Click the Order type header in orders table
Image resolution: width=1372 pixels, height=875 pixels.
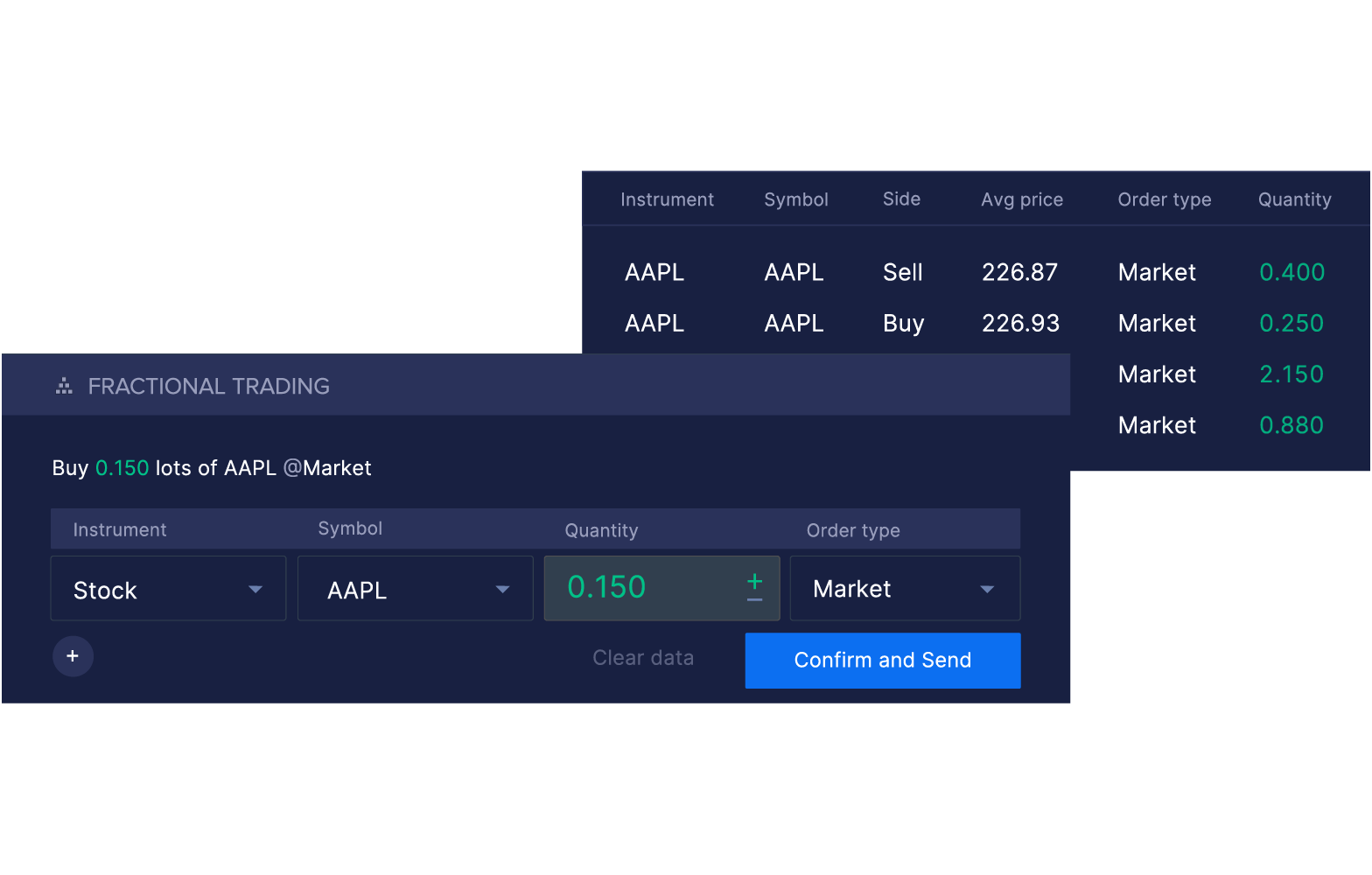(1164, 199)
